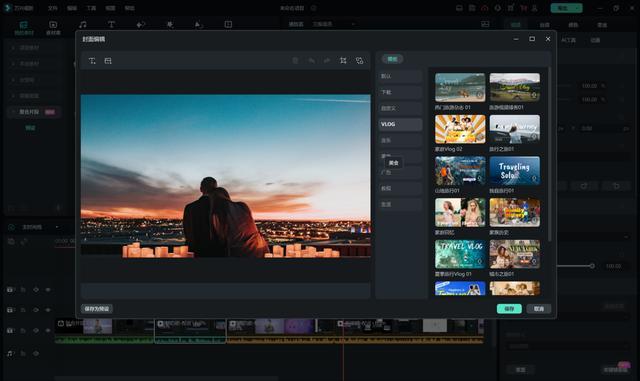The image size is (640, 381).
Task: Open the Help menu (帮助)
Action: (x=129, y=8)
